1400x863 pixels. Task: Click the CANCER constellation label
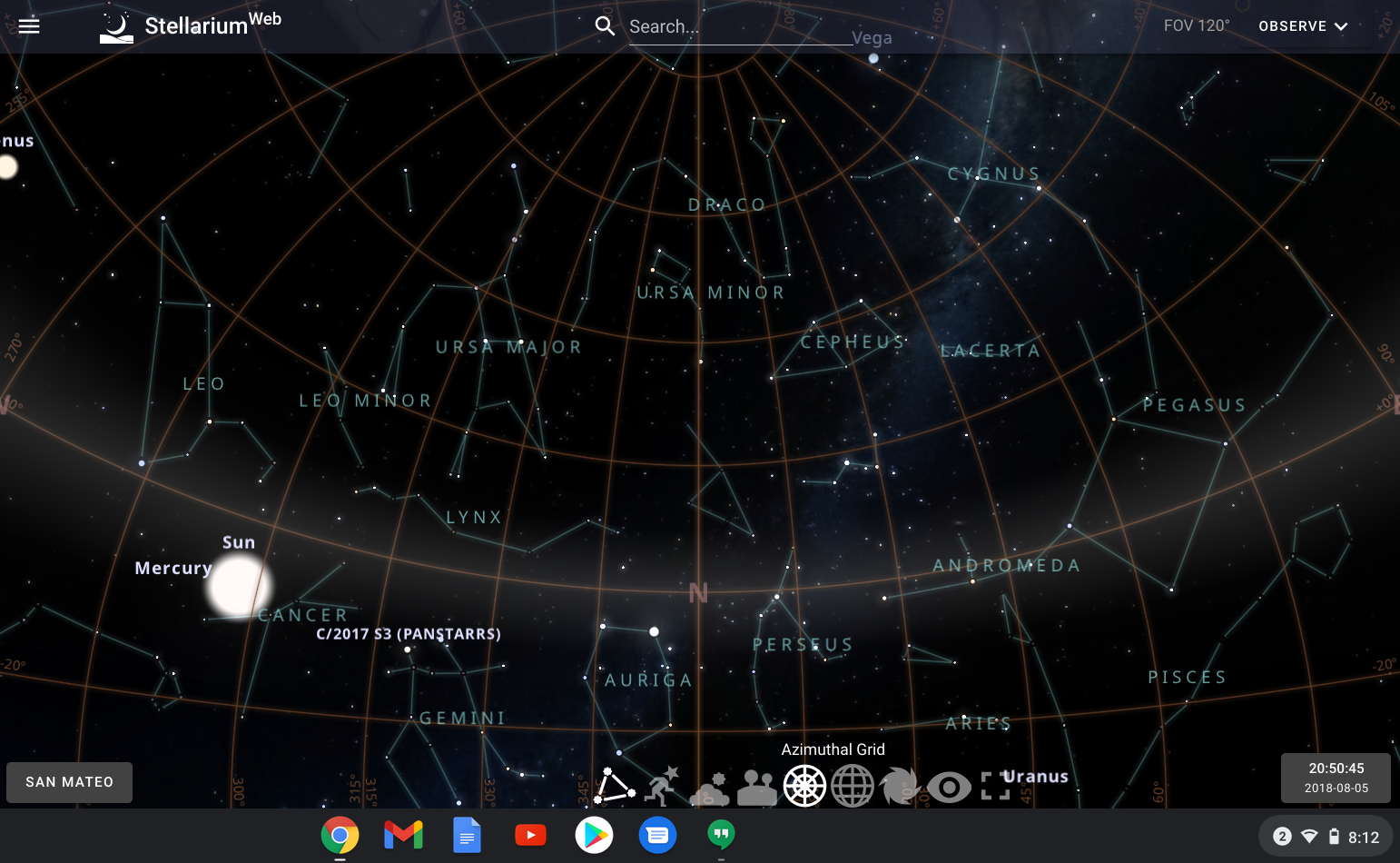[303, 616]
